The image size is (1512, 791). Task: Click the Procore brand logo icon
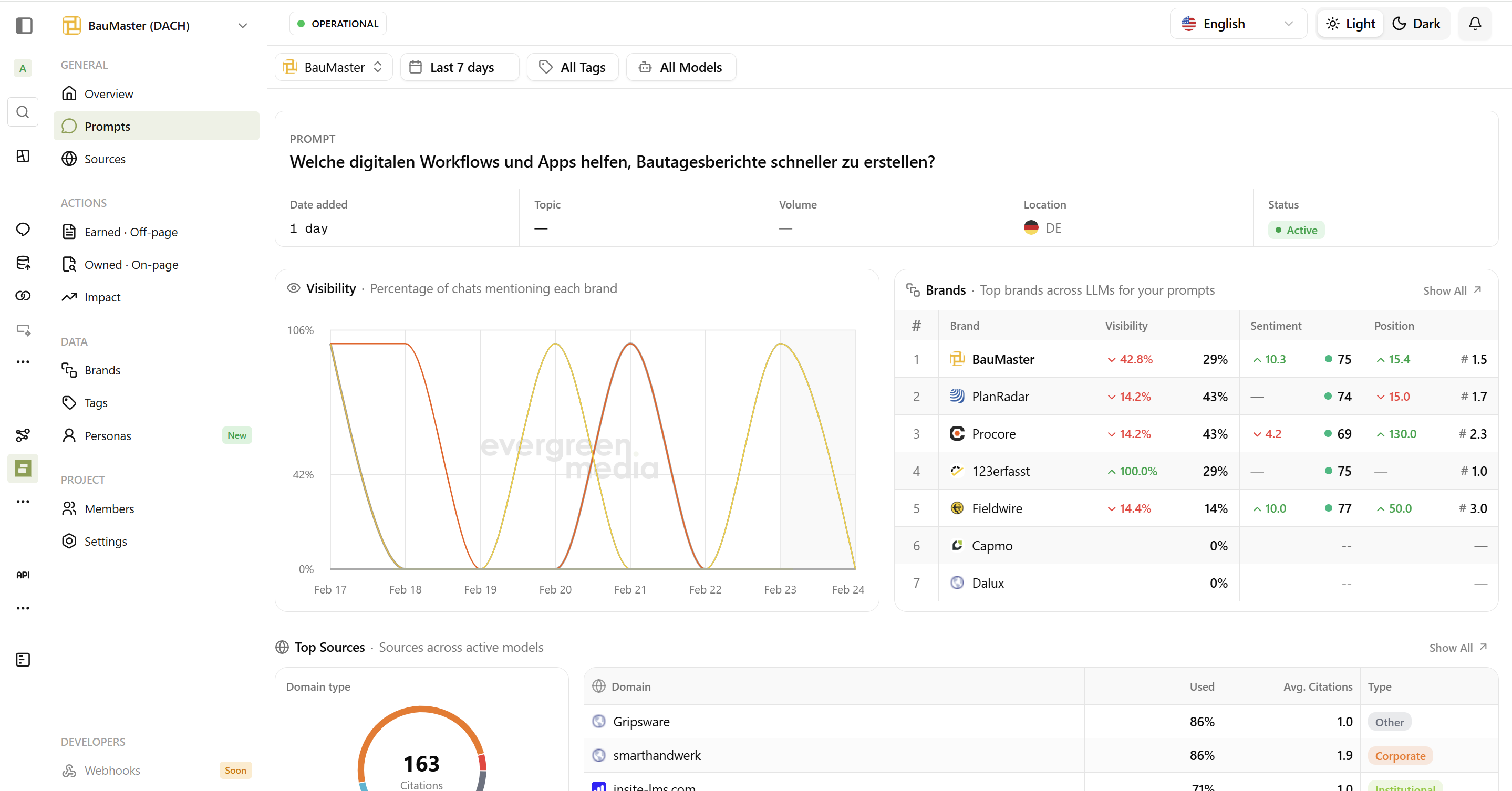[957, 434]
